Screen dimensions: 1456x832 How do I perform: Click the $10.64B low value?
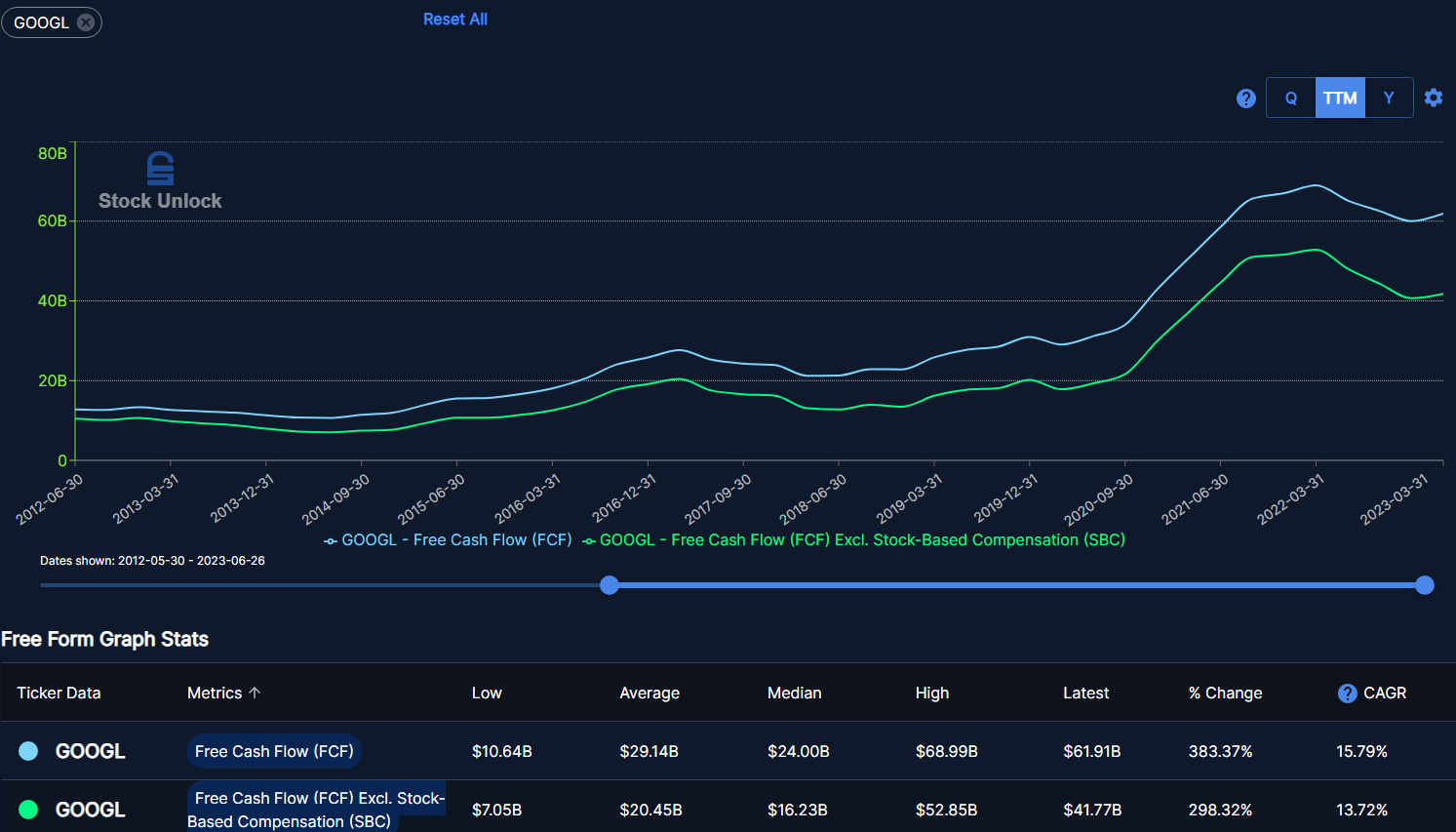[502, 751]
